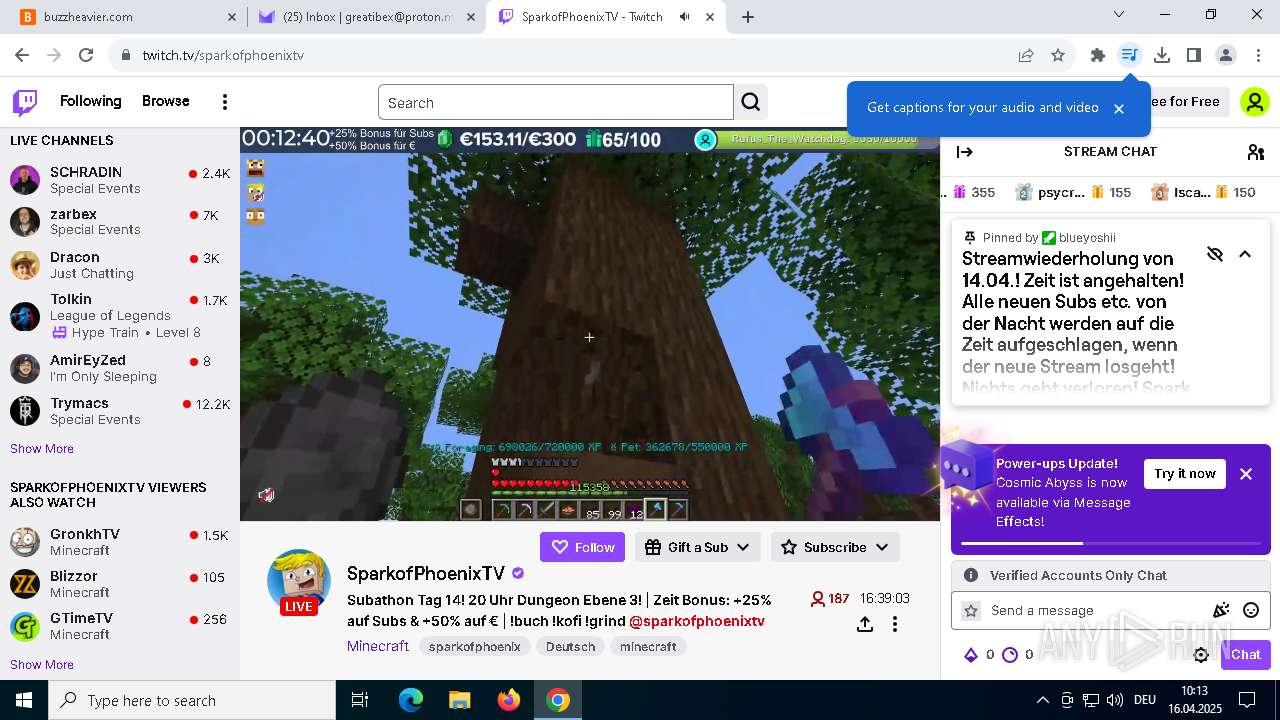Go to the Browse tab

166,101
